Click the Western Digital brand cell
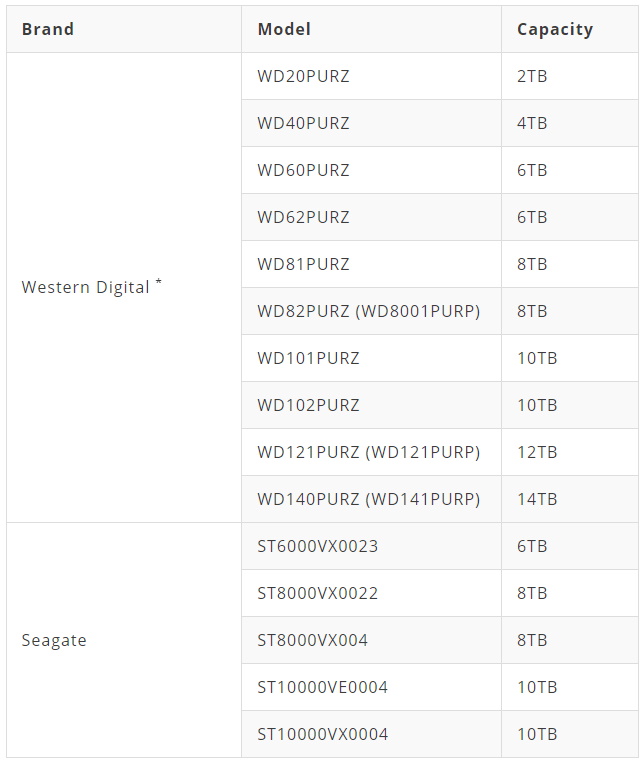This screenshot has width=644, height=764. (x=124, y=287)
